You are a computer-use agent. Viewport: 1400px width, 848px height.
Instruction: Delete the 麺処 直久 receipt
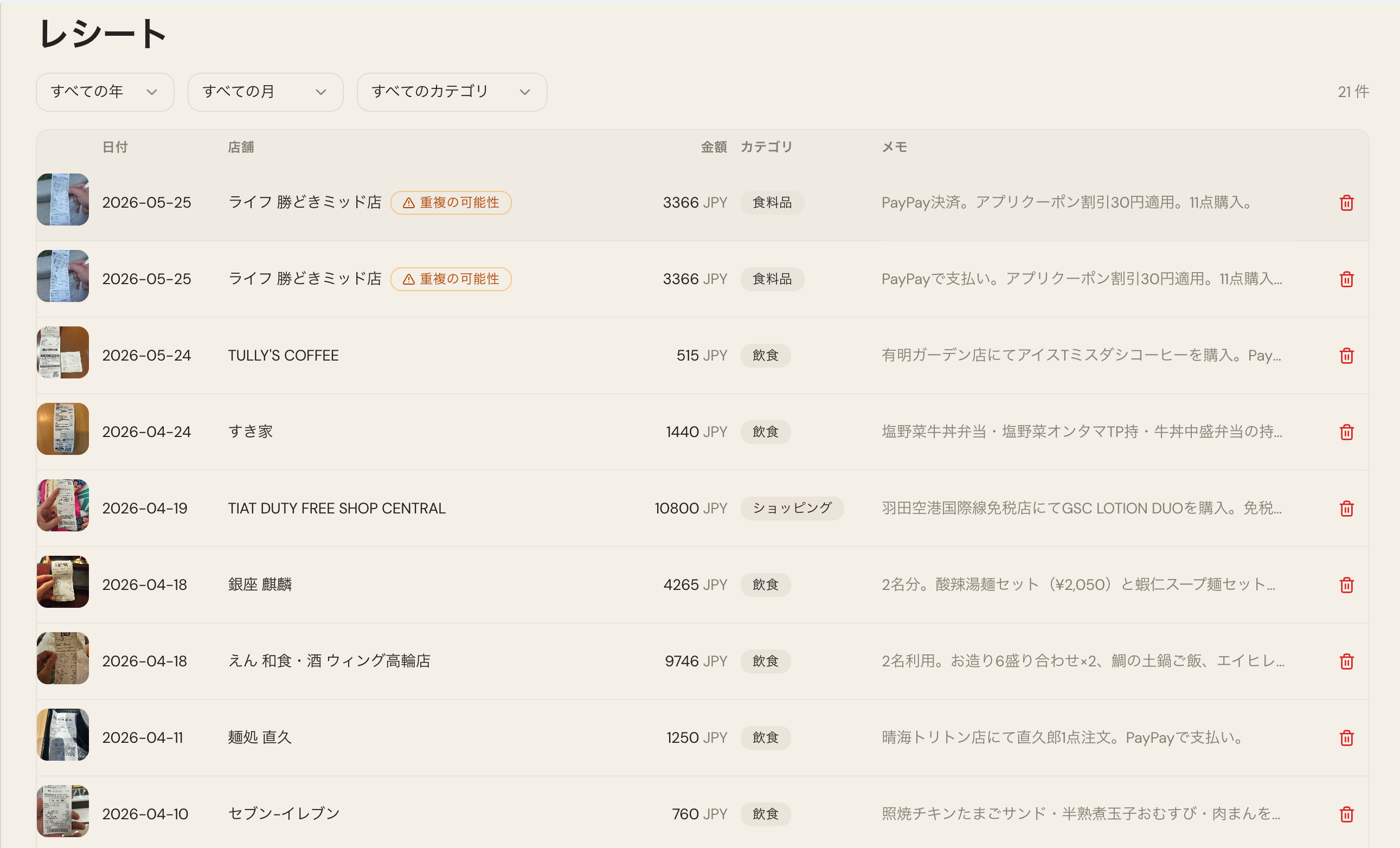click(1346, 738)
